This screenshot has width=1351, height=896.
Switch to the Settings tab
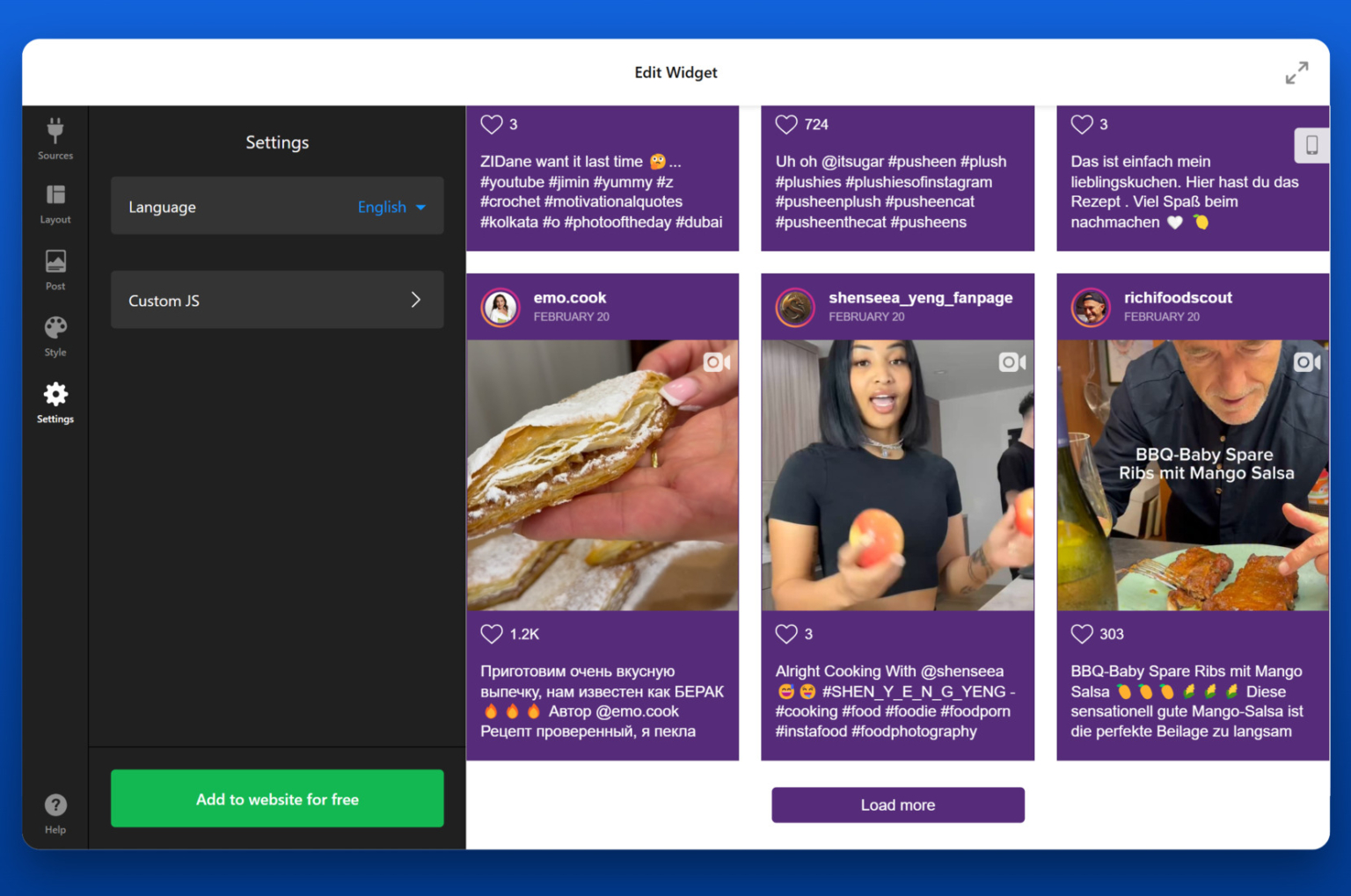point(55,403)
